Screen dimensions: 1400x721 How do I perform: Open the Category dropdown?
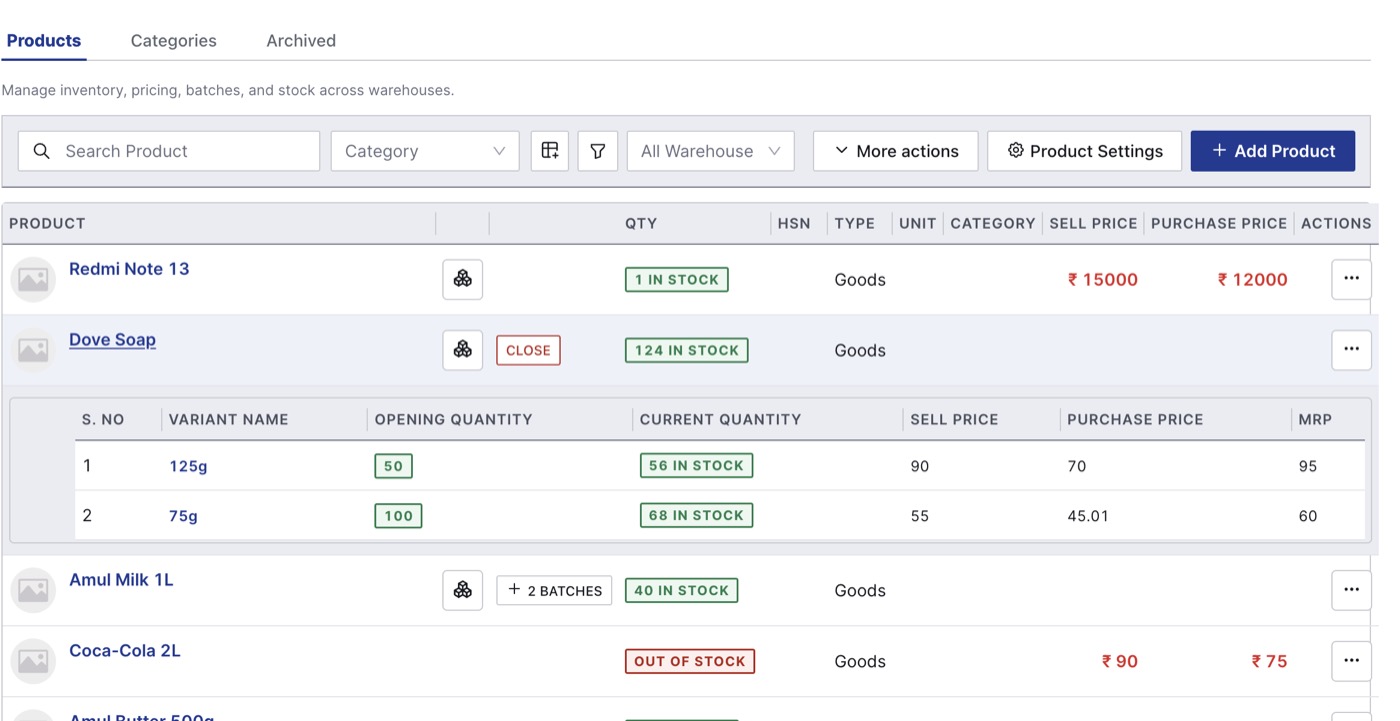pyautogui.click(x=425, y=151)
